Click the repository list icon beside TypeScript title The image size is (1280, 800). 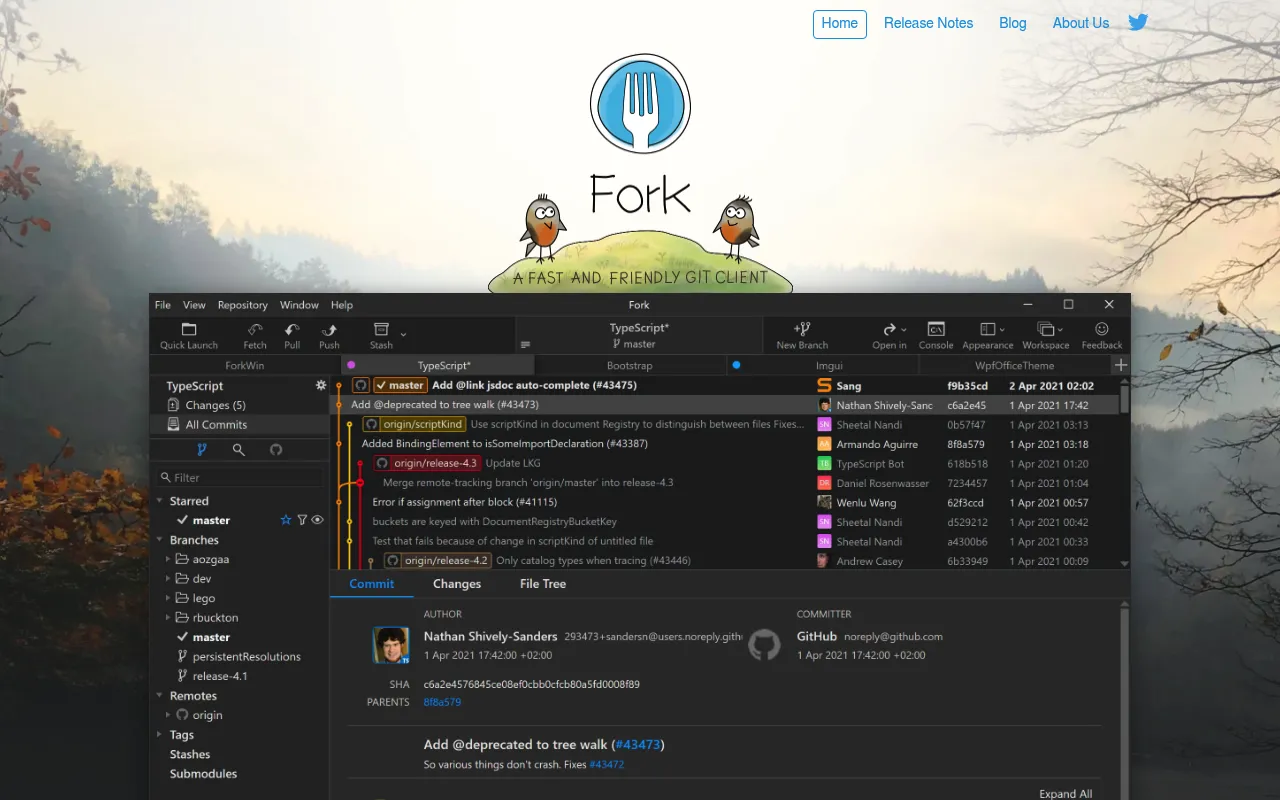click(x=526, y=344)
